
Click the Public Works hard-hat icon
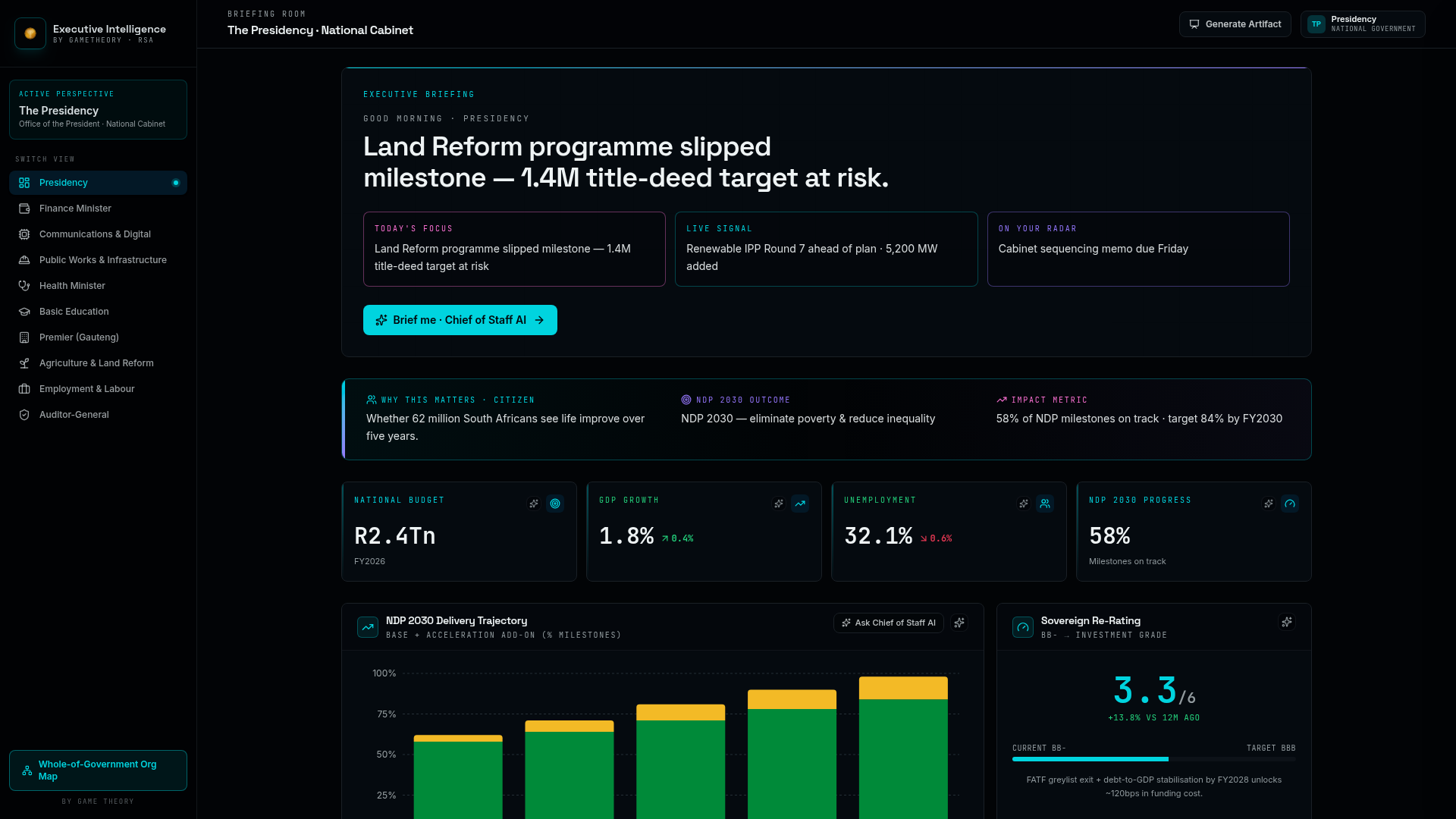(x=24, y=260)
